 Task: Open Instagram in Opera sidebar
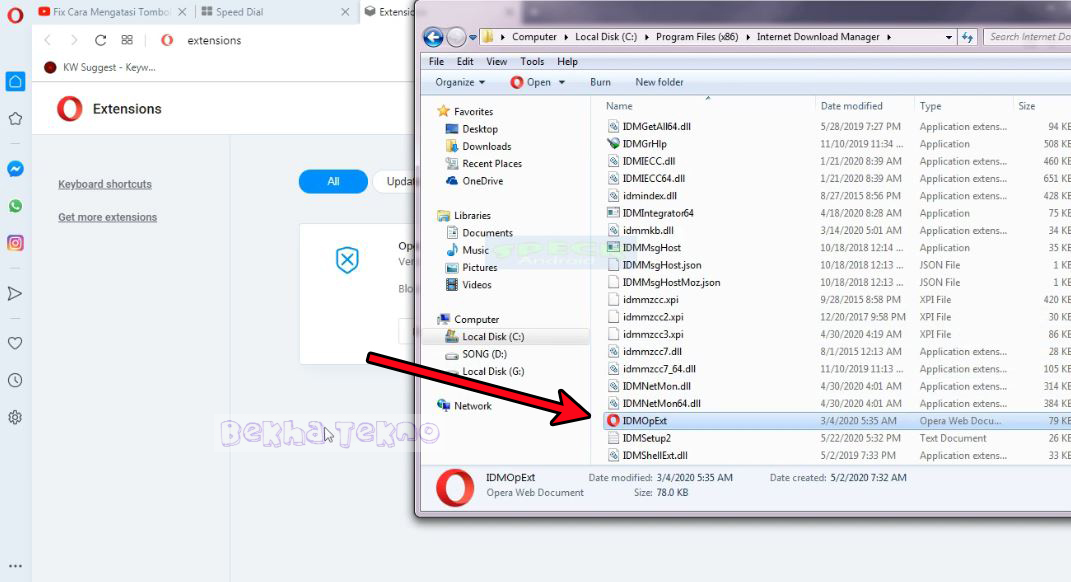[15, 242]
